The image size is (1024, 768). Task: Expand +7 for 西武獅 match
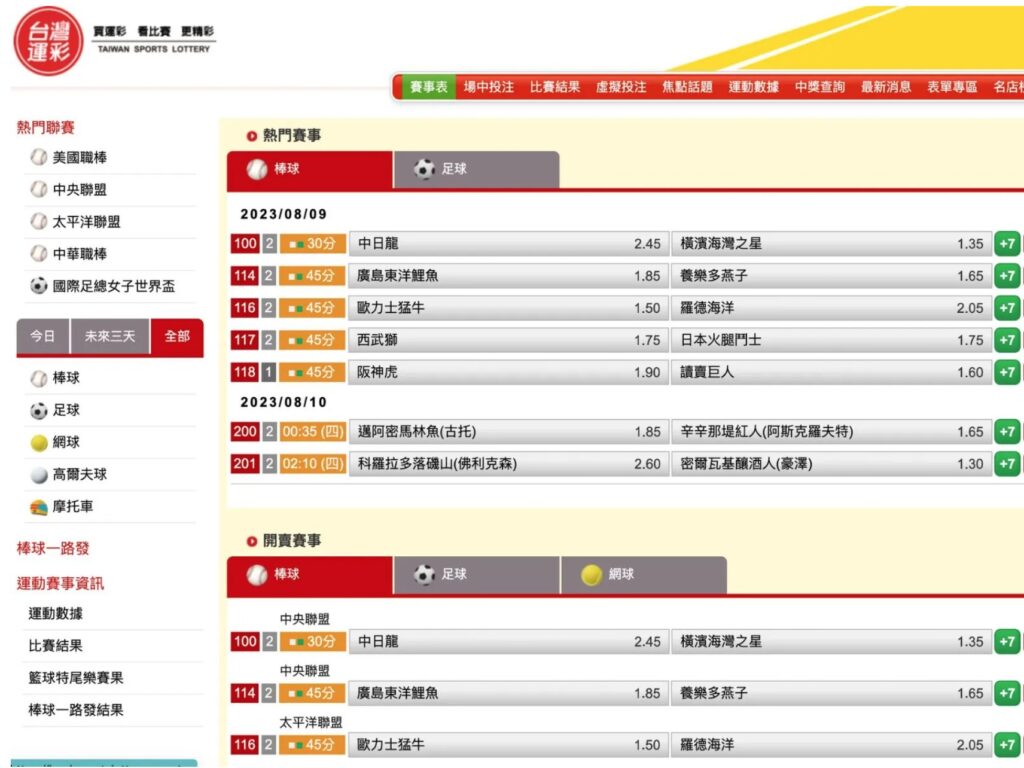[1007, 340]
